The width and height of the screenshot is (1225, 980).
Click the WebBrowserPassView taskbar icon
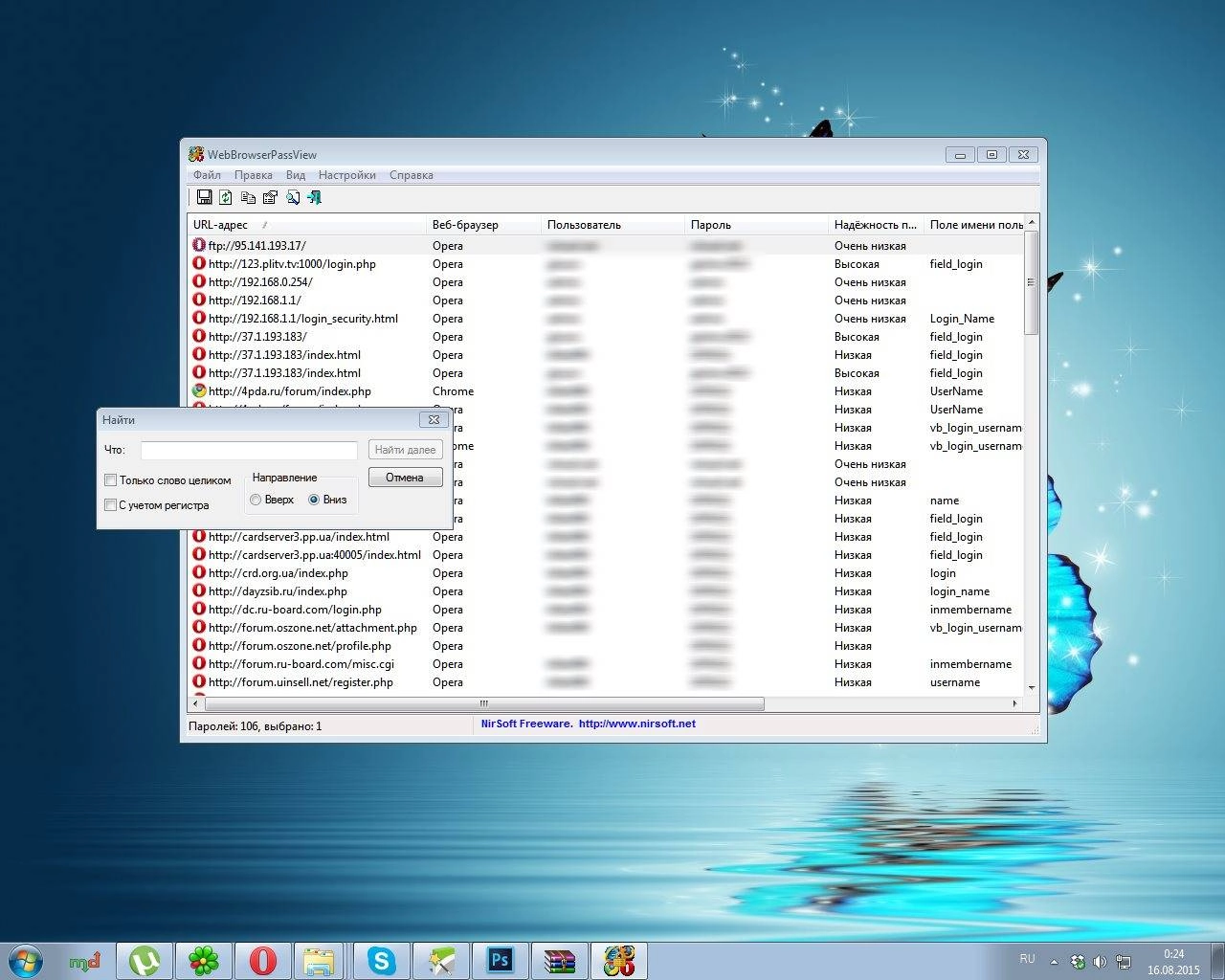click(618, 961)
